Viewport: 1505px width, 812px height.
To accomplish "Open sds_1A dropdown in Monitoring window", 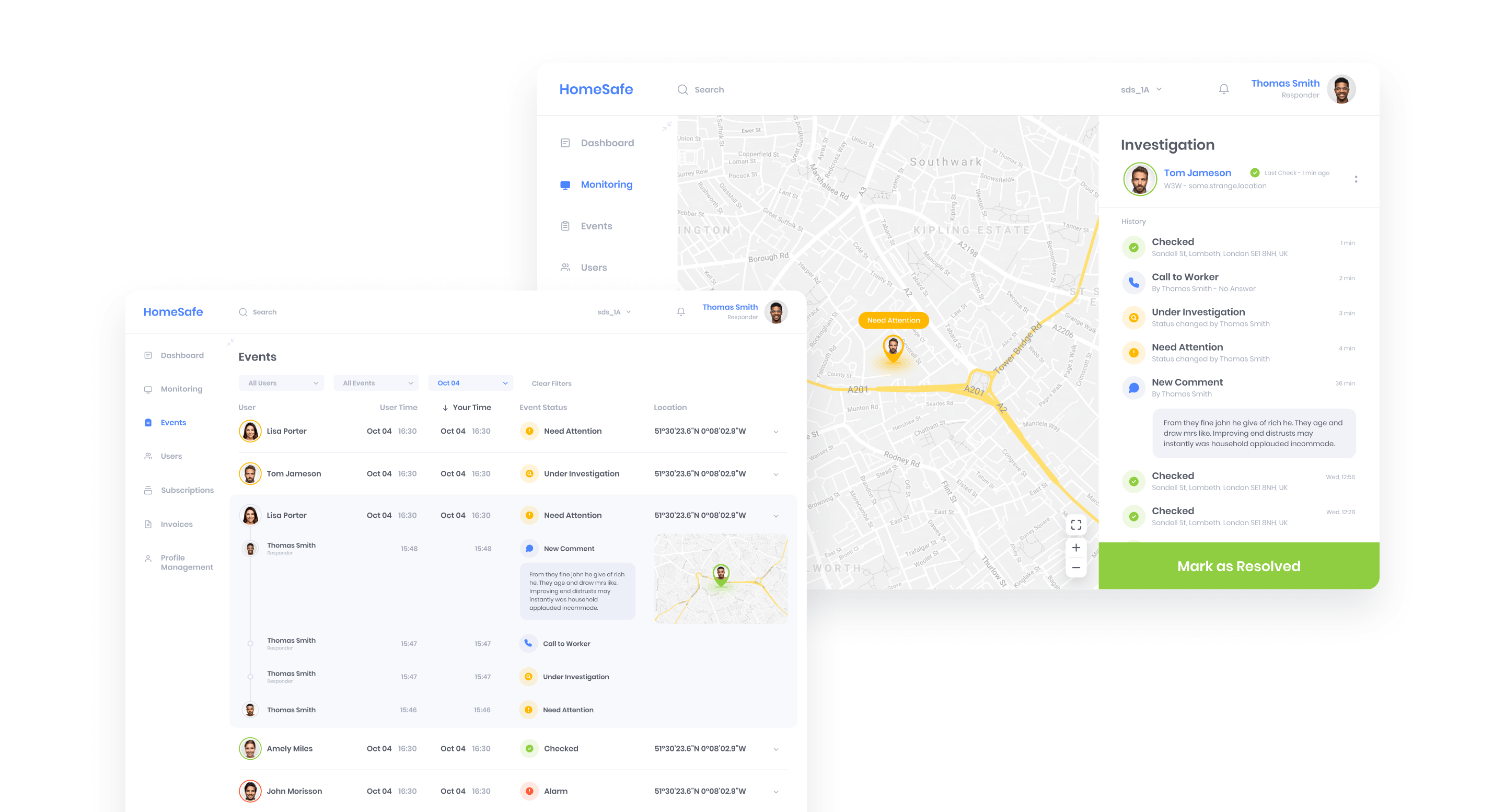I will coord(1141,89).
